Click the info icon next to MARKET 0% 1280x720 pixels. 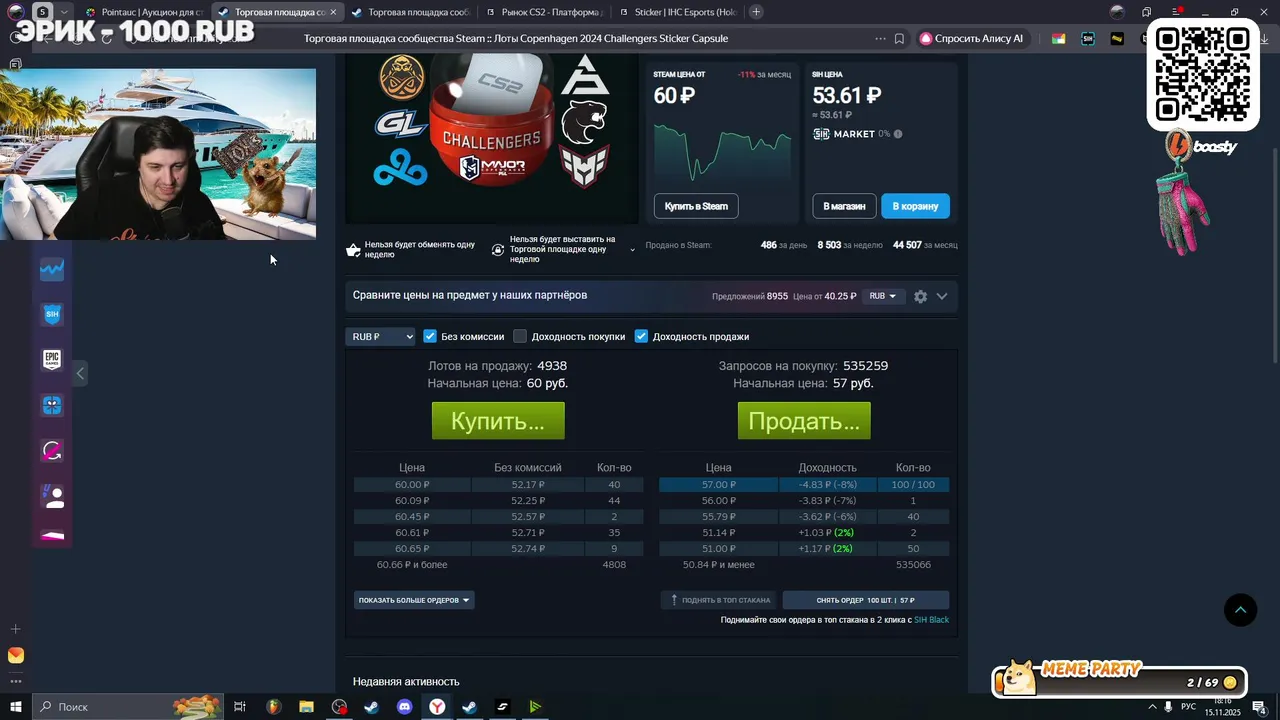(898, 134)
